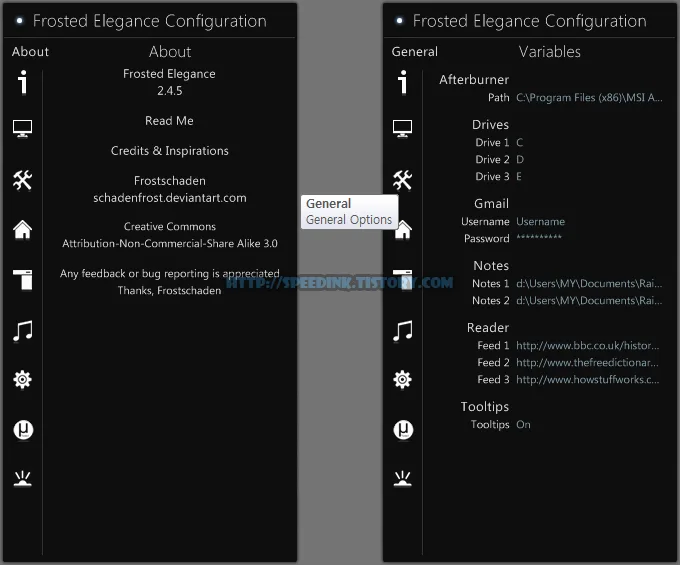Click the General label above the right sidebar
This screenshot has height=565, width=680.
pyautogui.click(x=415, y=52)
